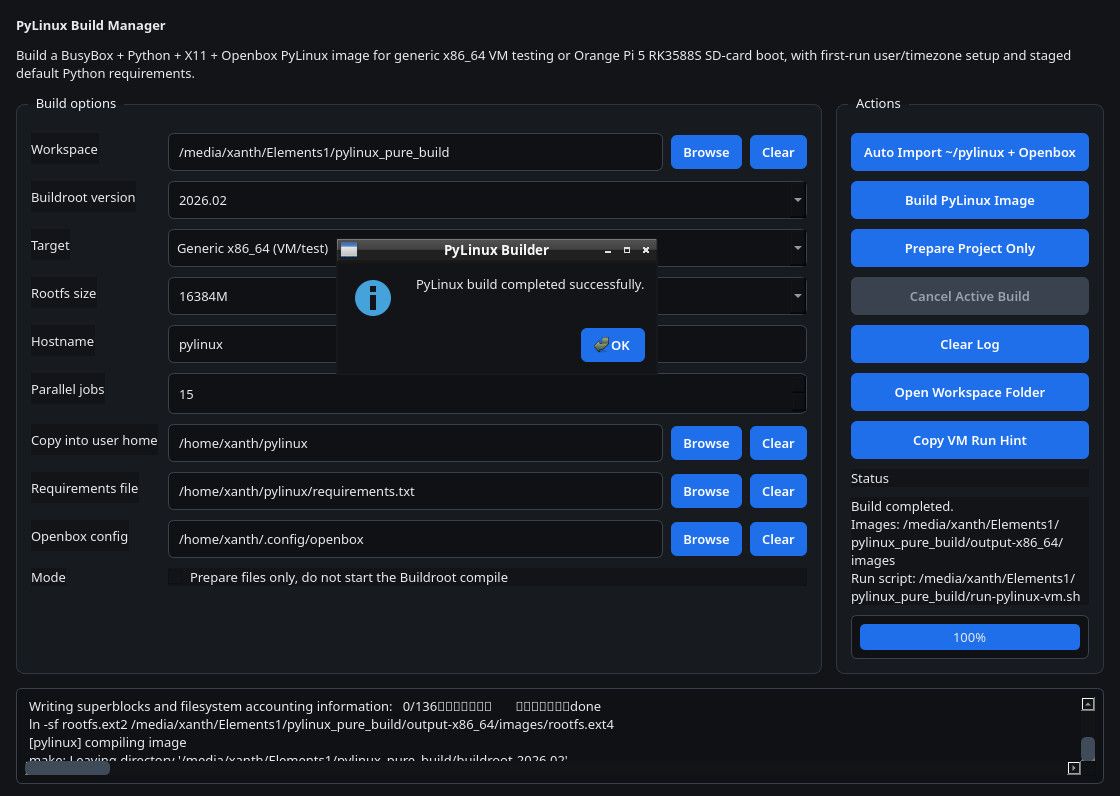Click Build PyLinux Image button
1120x796 pixels.
[969, 200]
